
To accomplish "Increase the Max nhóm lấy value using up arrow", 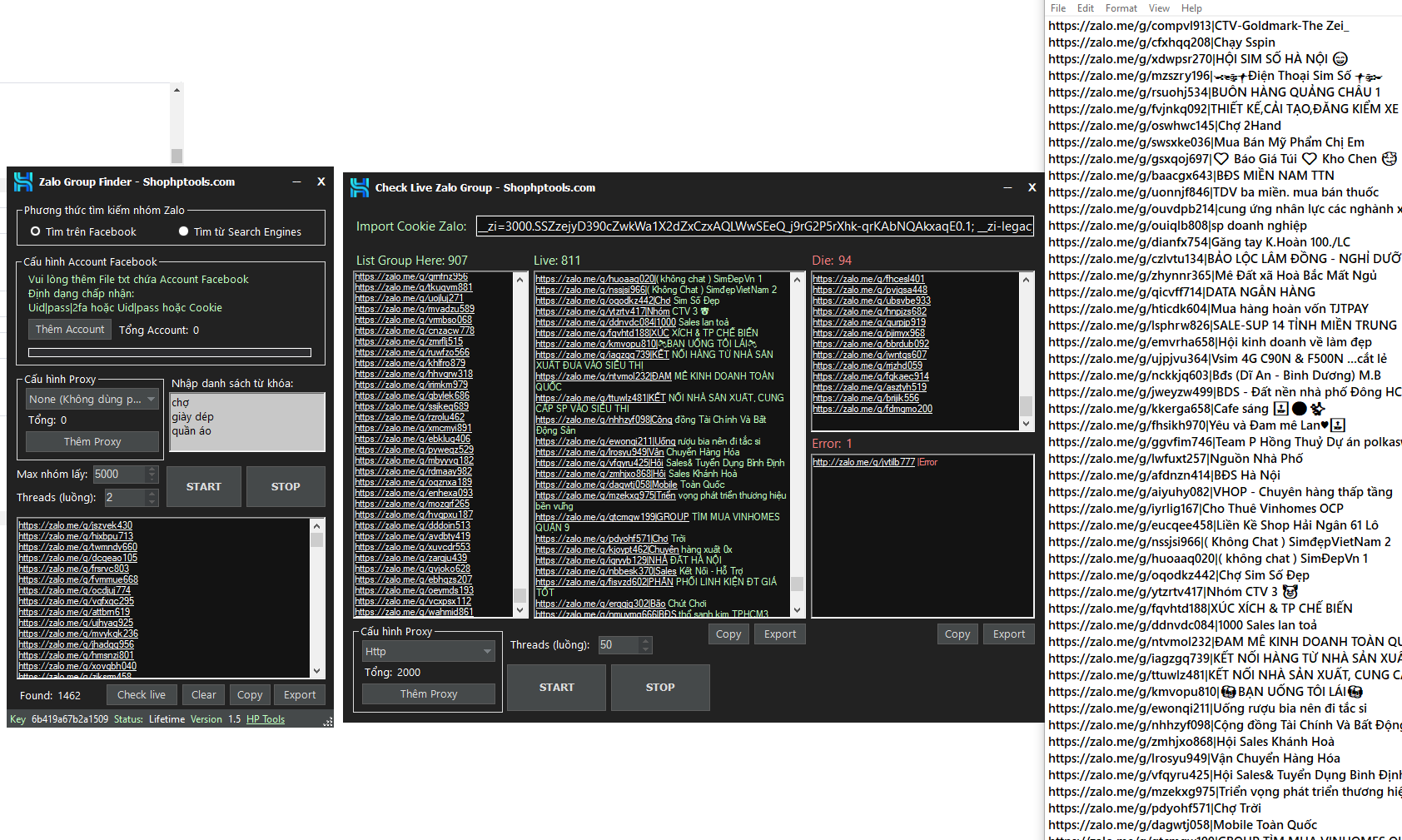I will pyautogui.click(x=152, y=470).
